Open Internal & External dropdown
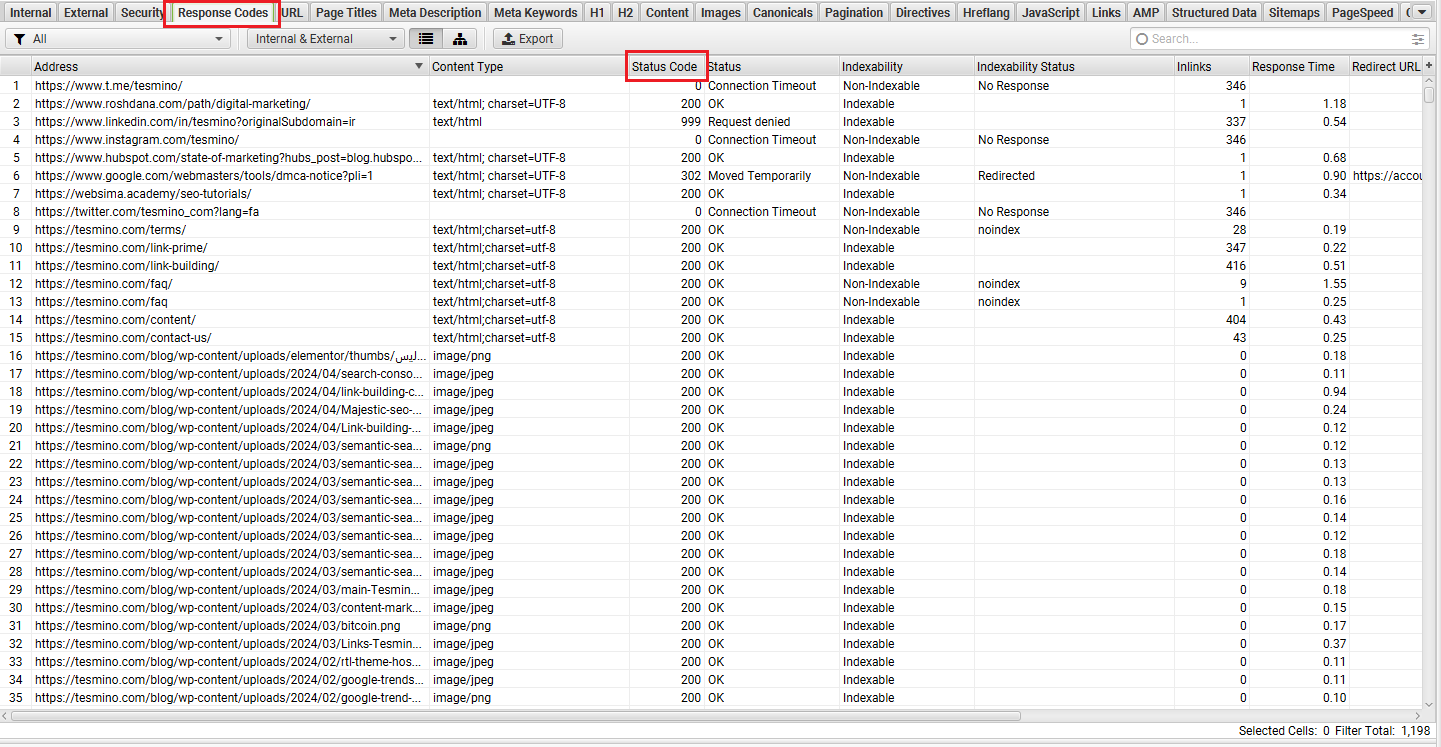This screenshot has width=1441, height=747. (325, 39)
